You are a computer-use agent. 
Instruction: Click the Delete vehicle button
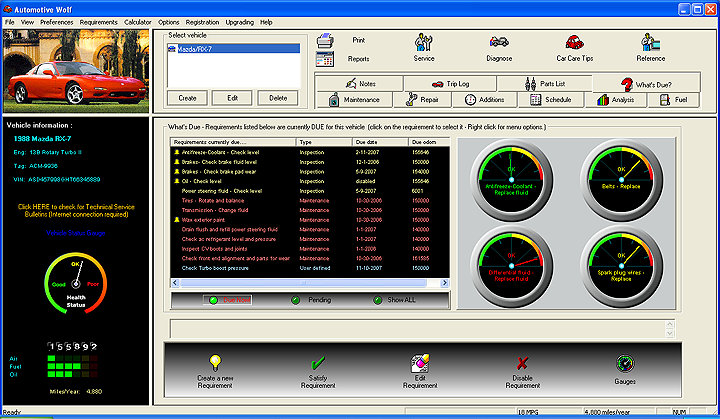278,98
